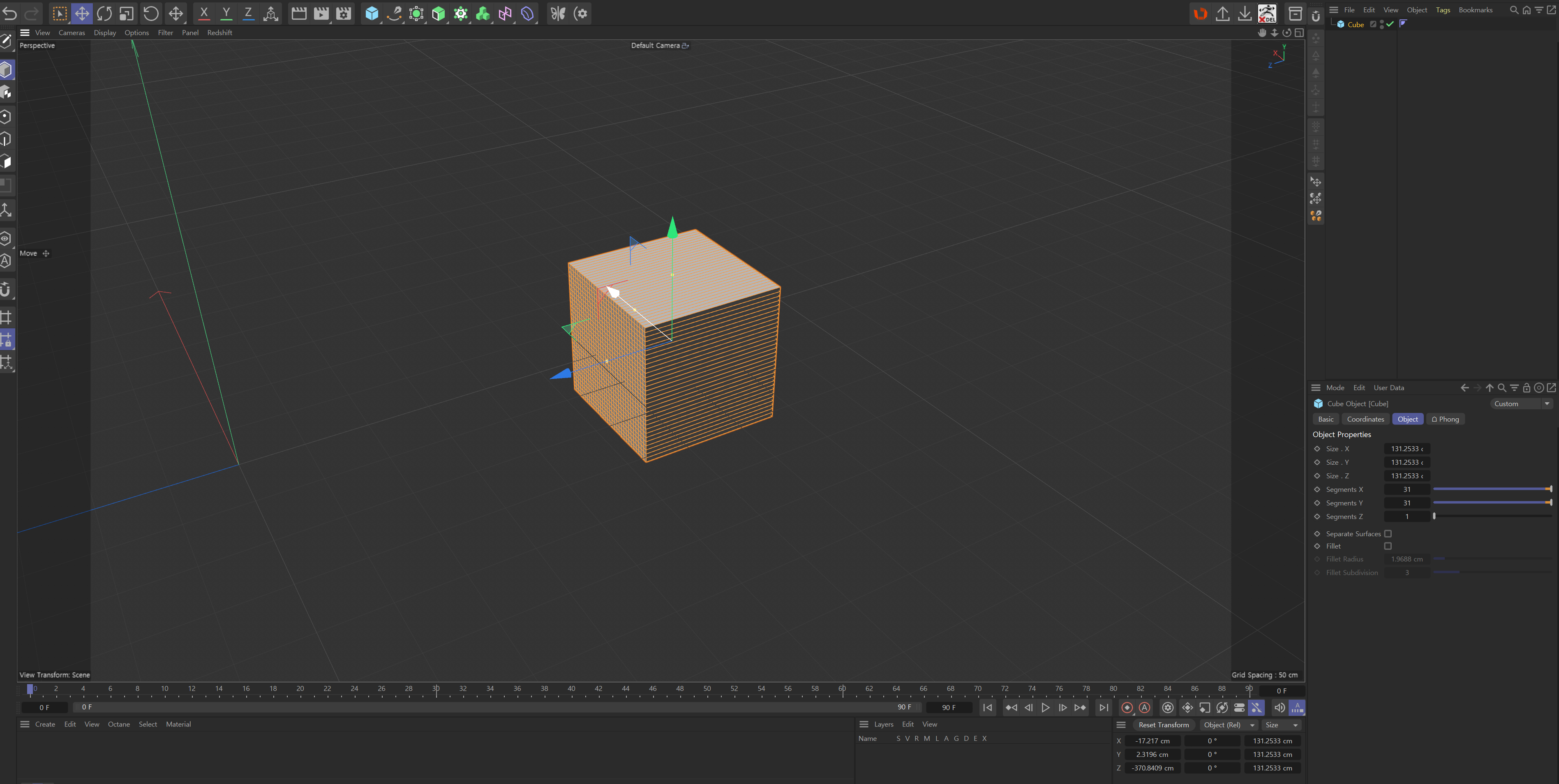Switch to the Coordinates tab

click(x=1365, y=419)
